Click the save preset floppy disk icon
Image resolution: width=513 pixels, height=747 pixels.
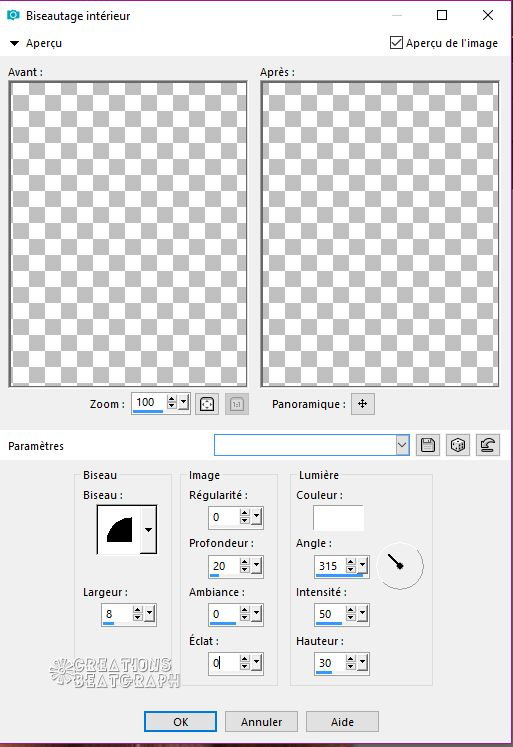[428, 445]
